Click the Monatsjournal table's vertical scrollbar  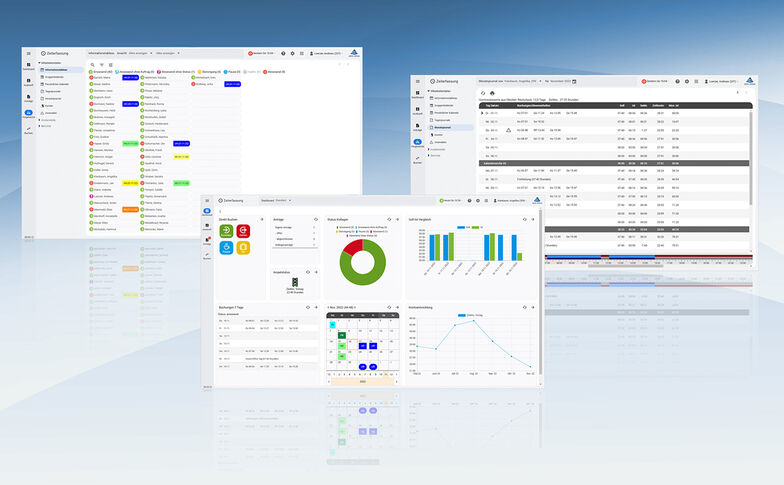pyautogui.click(x=750, y=150)
